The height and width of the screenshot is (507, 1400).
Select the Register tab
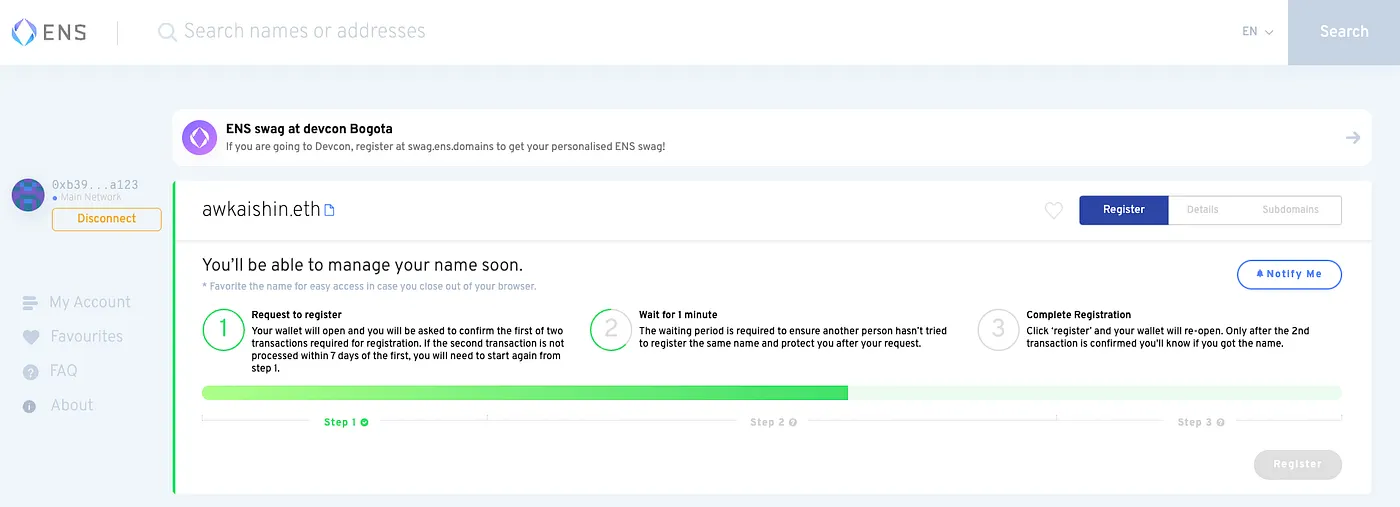1124,210
